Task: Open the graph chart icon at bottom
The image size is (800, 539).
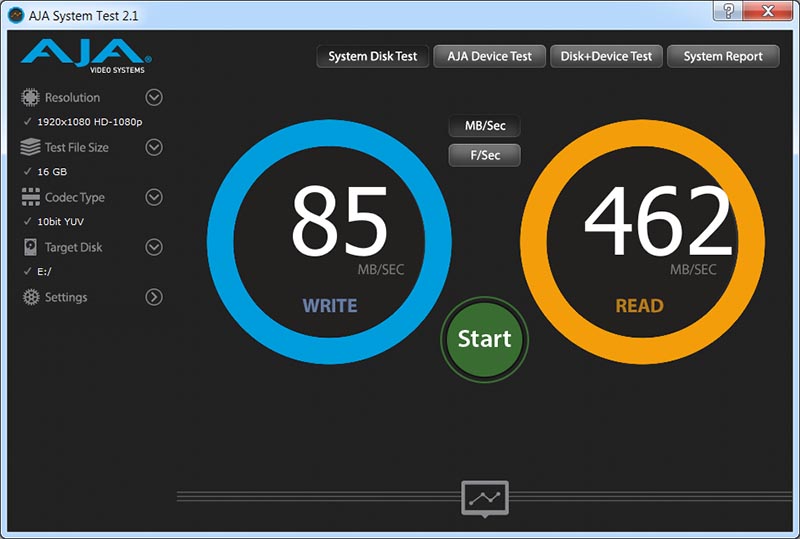Action: pos(485,498)
